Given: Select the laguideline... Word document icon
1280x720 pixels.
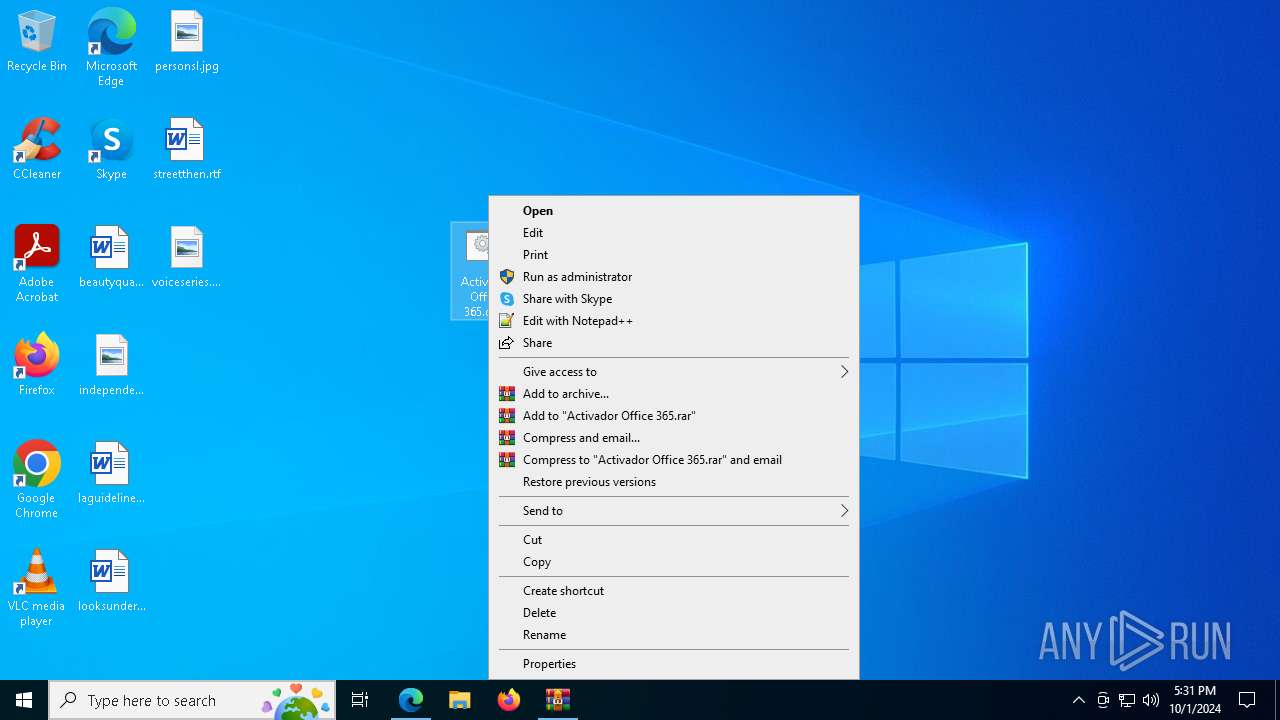Looking at the screenshot, I should (111, 473).
